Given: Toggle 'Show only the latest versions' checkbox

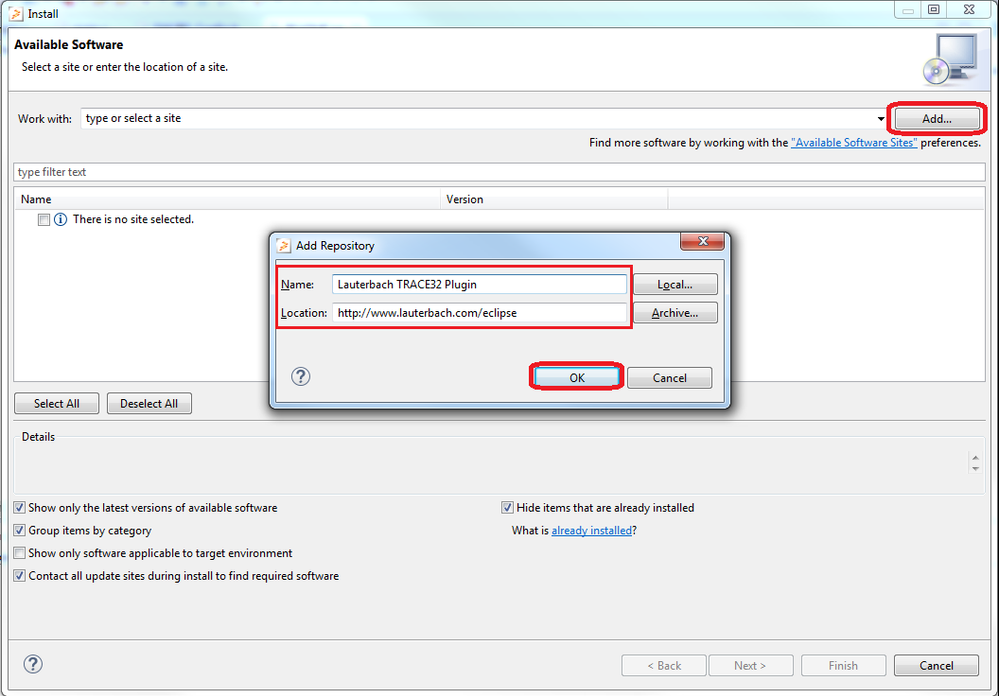Looking at the screenshot, I should coord(20,508).
